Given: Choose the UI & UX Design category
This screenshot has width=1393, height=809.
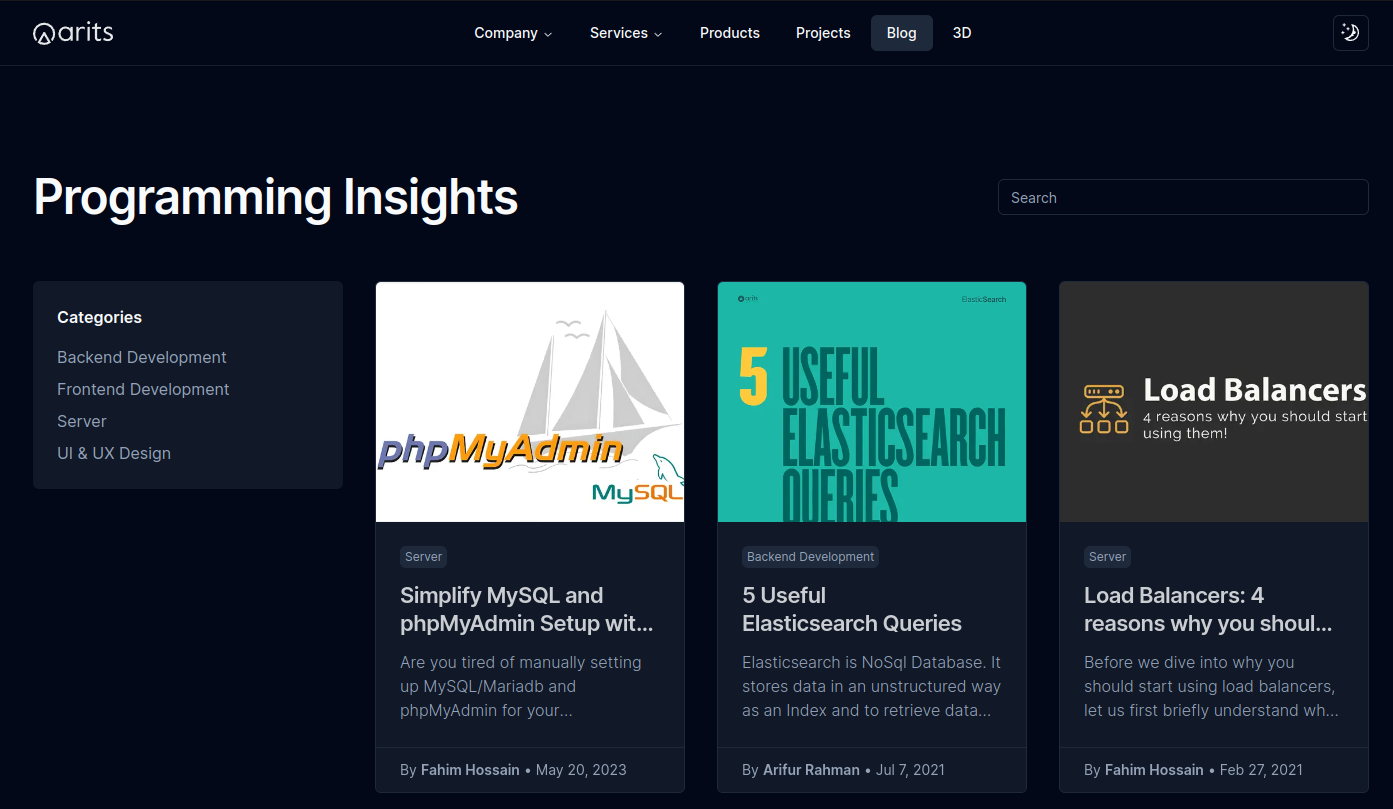Looking at the screenshot, I should pyautogui.click(x=114, y=453).
